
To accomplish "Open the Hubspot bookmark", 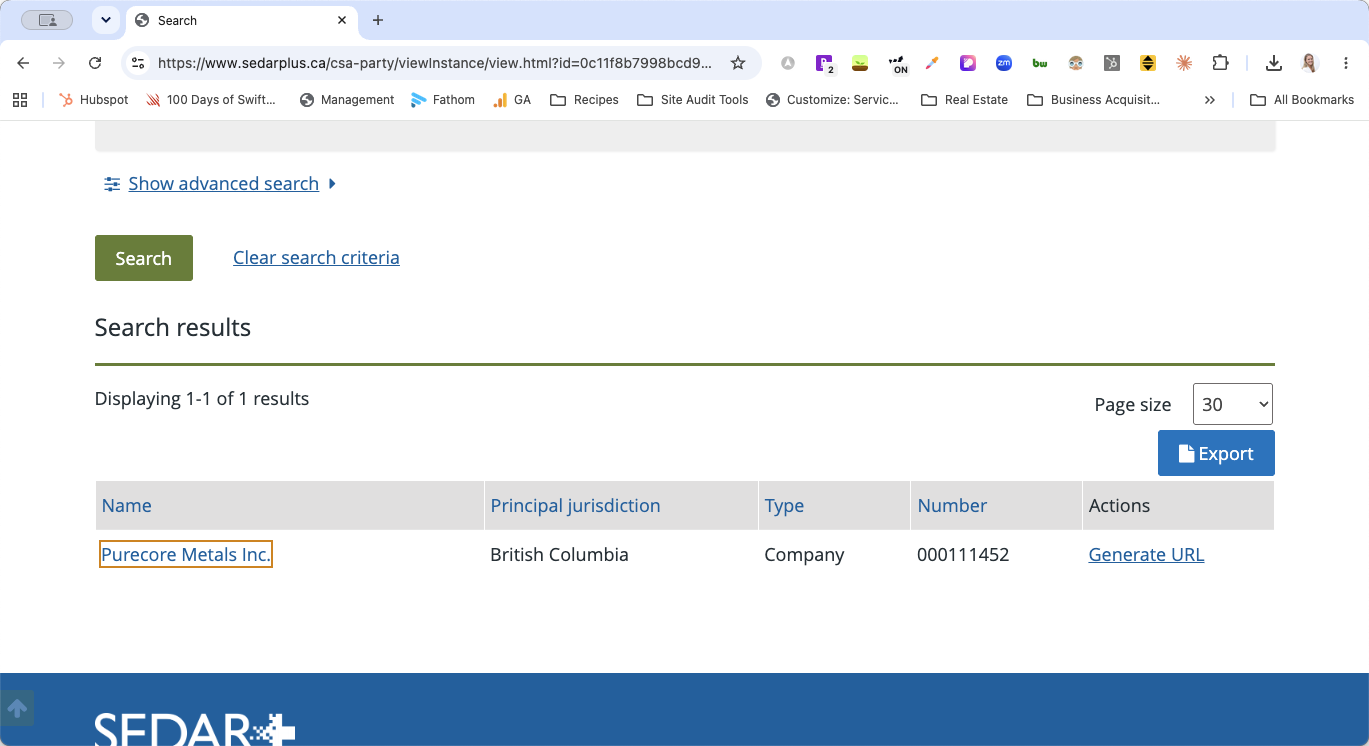I will pyautogui.click(x=94, y=100).
